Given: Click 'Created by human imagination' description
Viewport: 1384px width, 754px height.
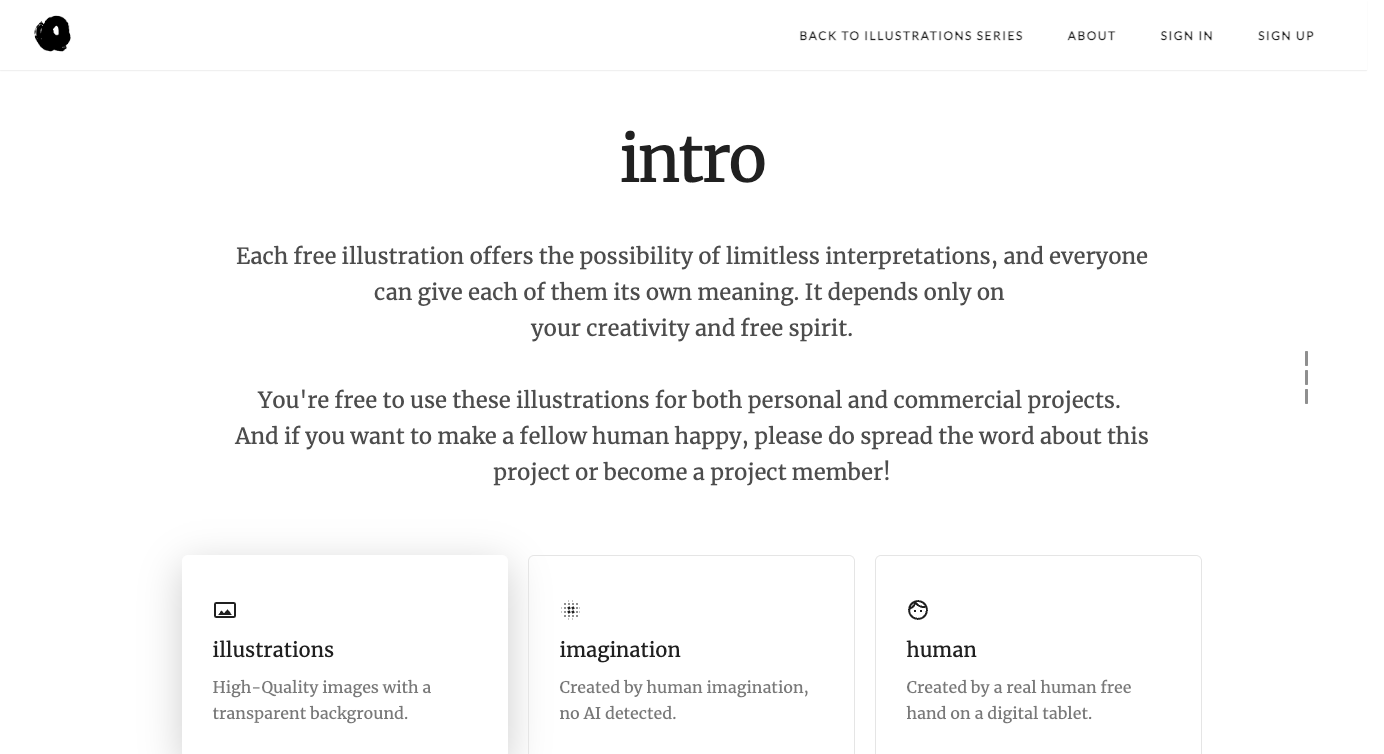Looking at the screenshot, I should pyautogui.click(x=684, y=700).
